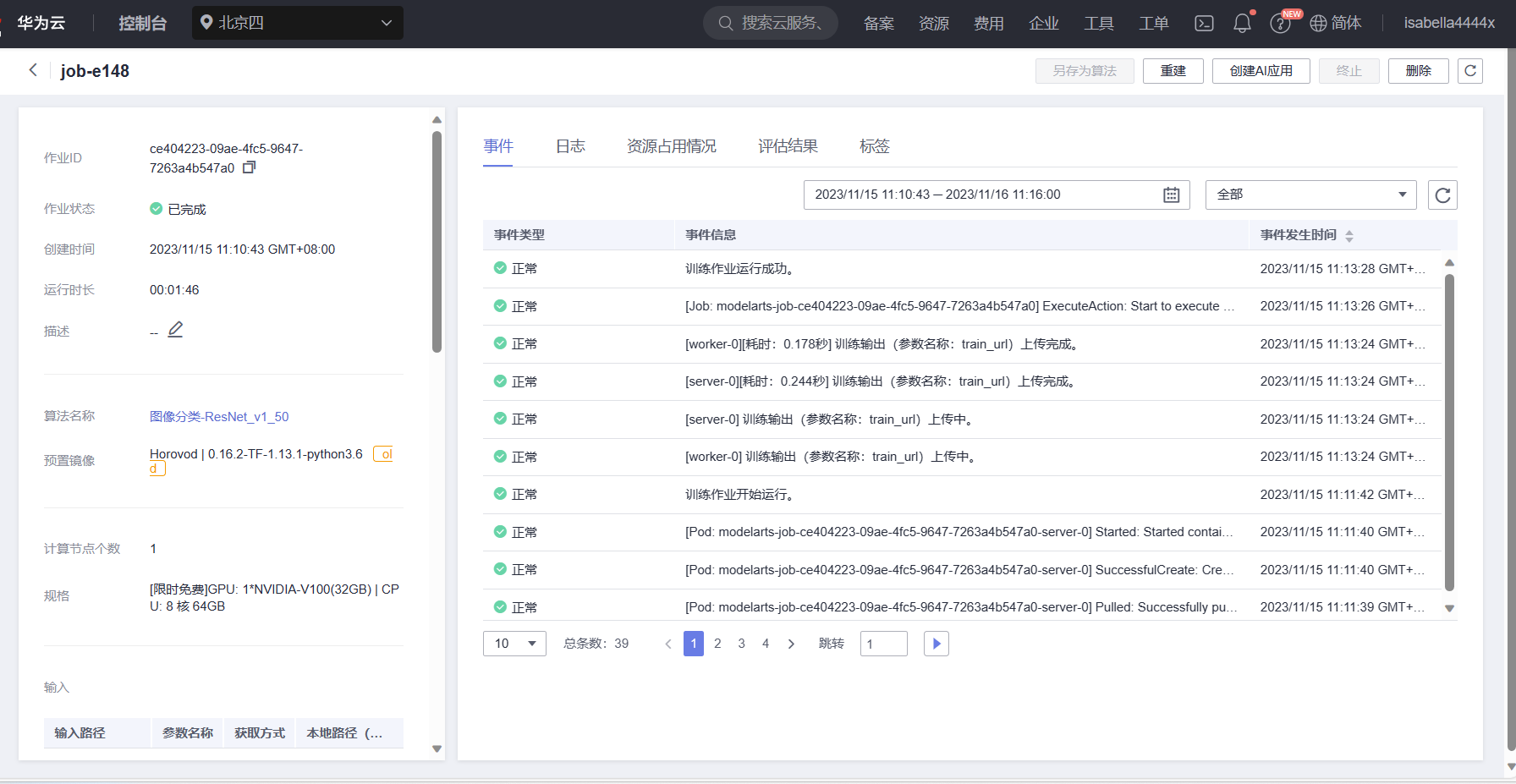Copy the job ID to clipboard
This screenshot has height=784, width=1516.
[x=249, y=167]
